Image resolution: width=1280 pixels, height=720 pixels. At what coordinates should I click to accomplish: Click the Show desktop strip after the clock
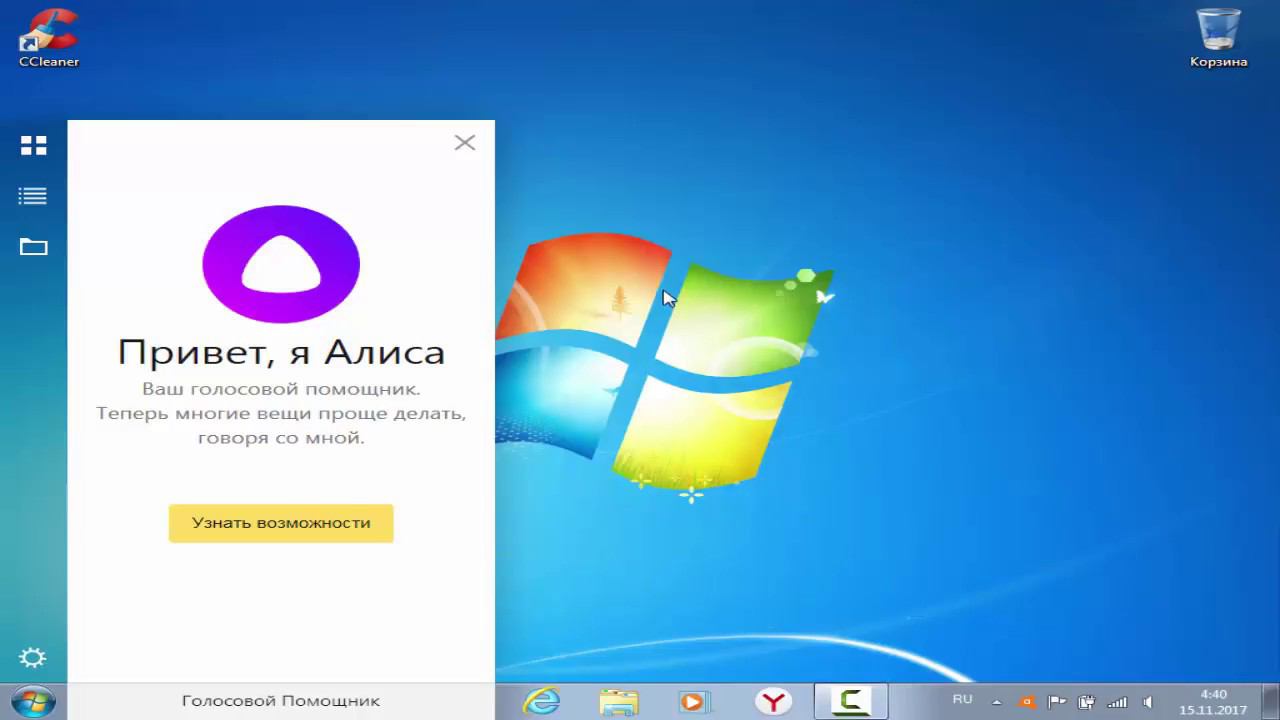pyautogui.click(x=1272, y=702)
